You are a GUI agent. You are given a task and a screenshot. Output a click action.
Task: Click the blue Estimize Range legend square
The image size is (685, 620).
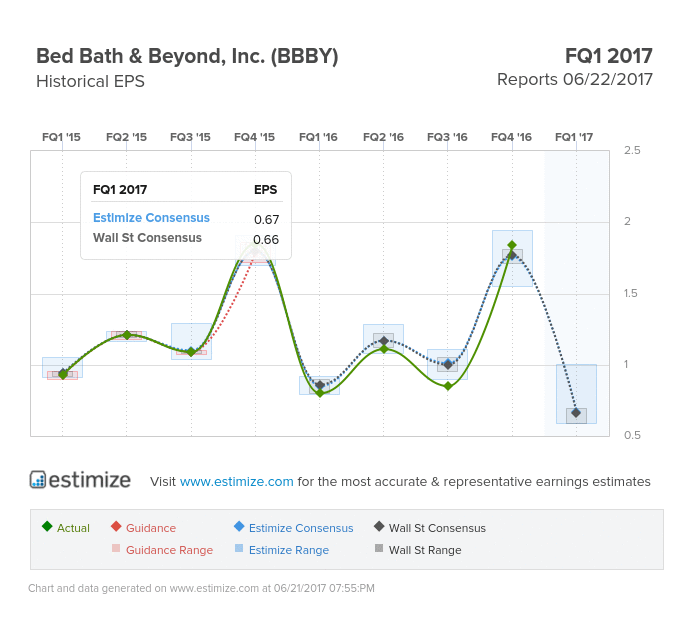pyautogui.click(x=239, y=548)
